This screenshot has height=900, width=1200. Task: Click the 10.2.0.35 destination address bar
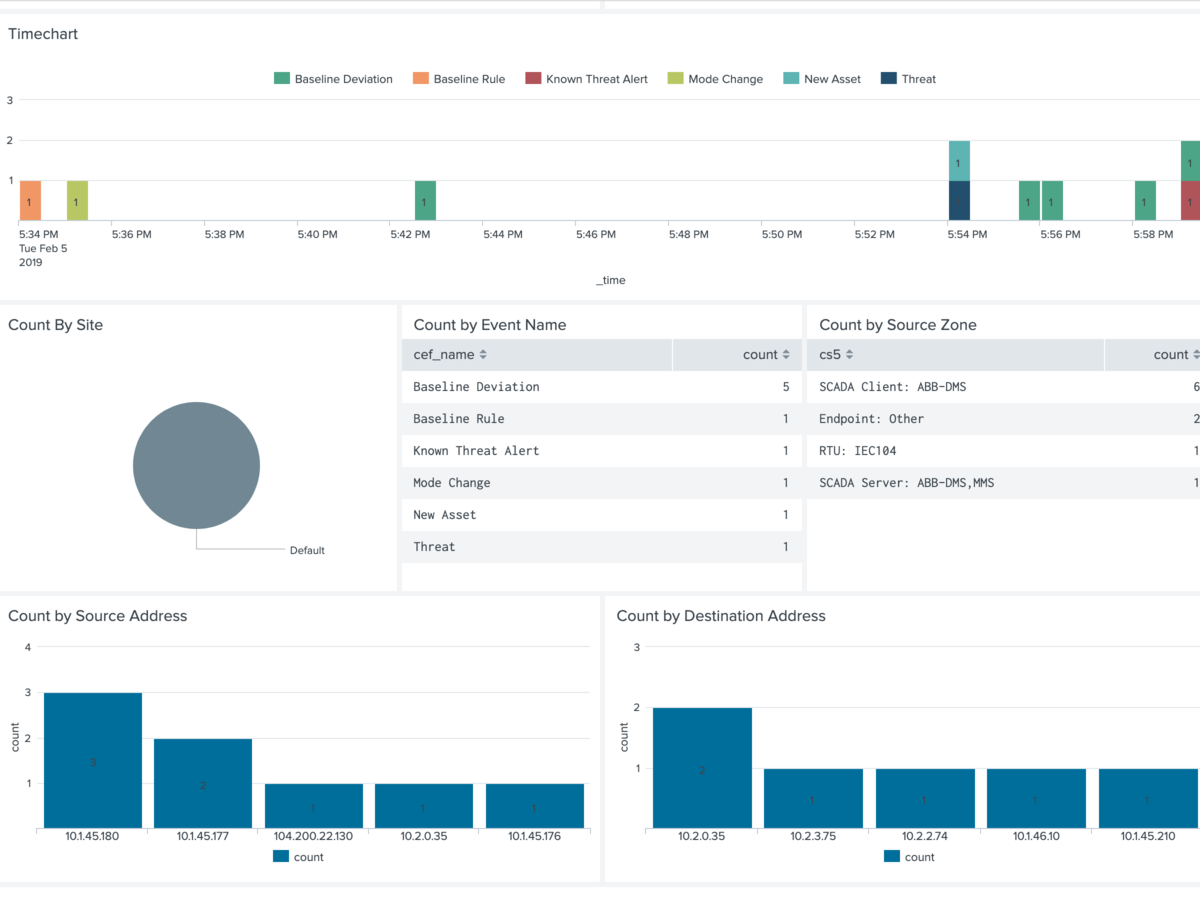click(x=702, y=768)
